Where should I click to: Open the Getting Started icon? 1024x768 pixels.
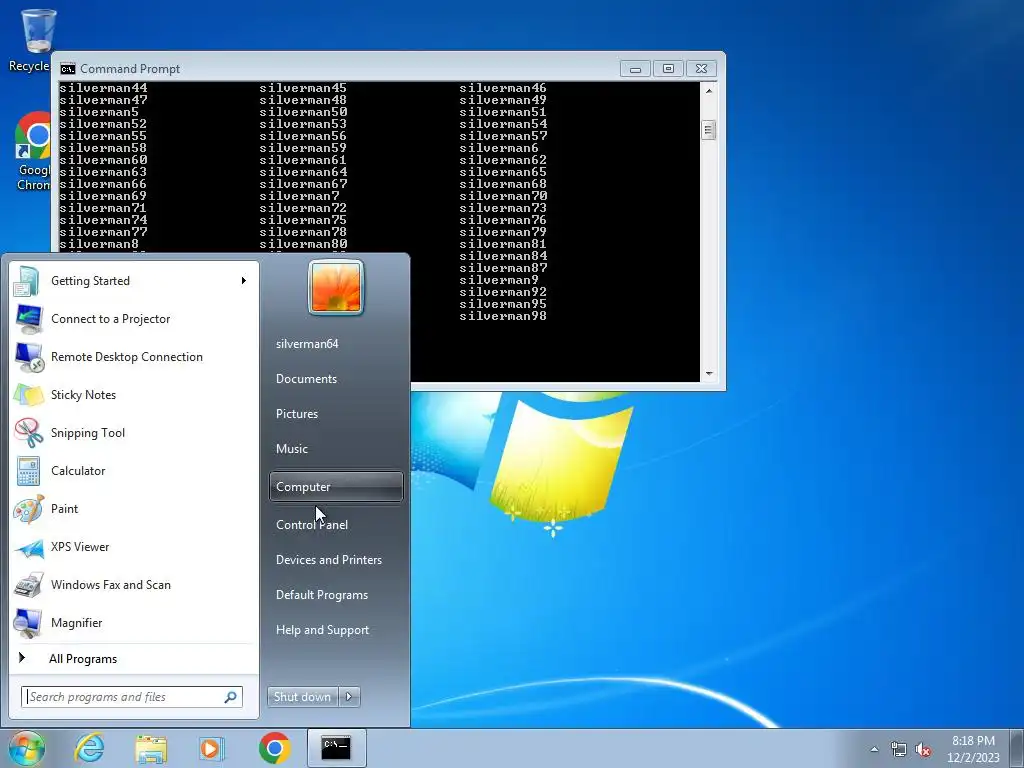[x=27, y=281]
